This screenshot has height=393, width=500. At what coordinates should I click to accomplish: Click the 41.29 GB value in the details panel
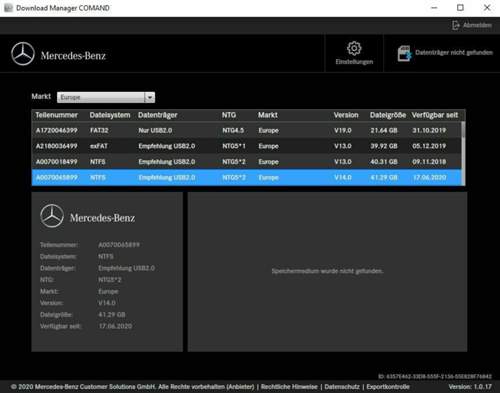[x=112, y=314]
